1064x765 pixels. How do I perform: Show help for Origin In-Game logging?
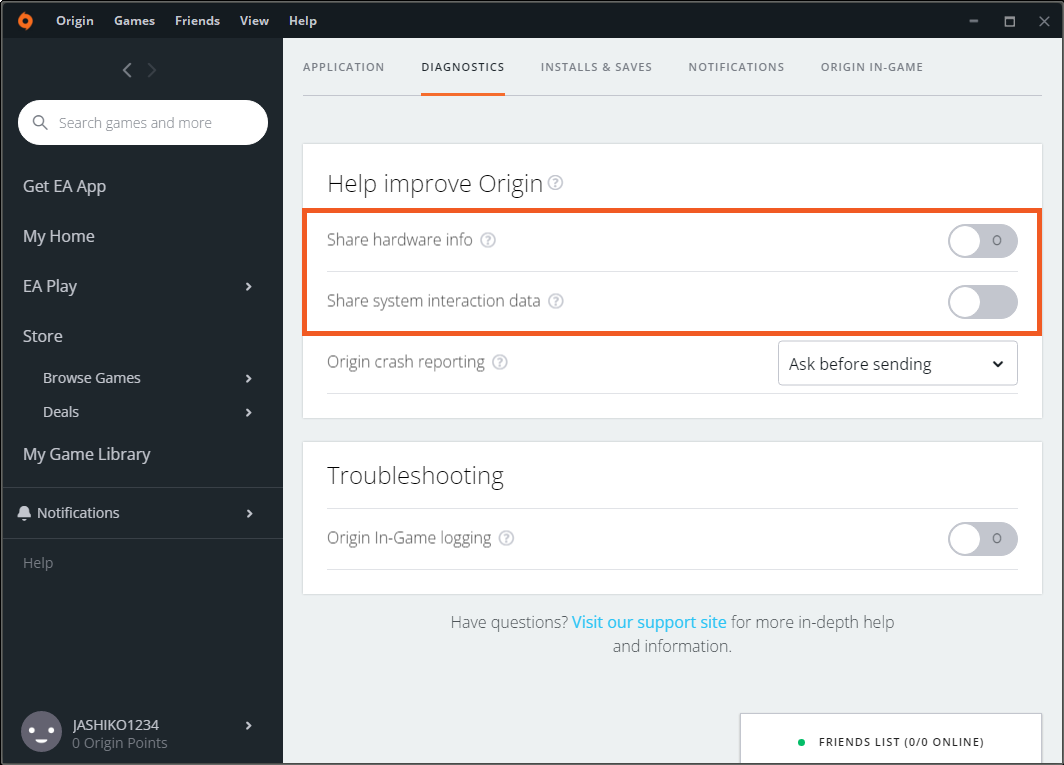[506, 538]
